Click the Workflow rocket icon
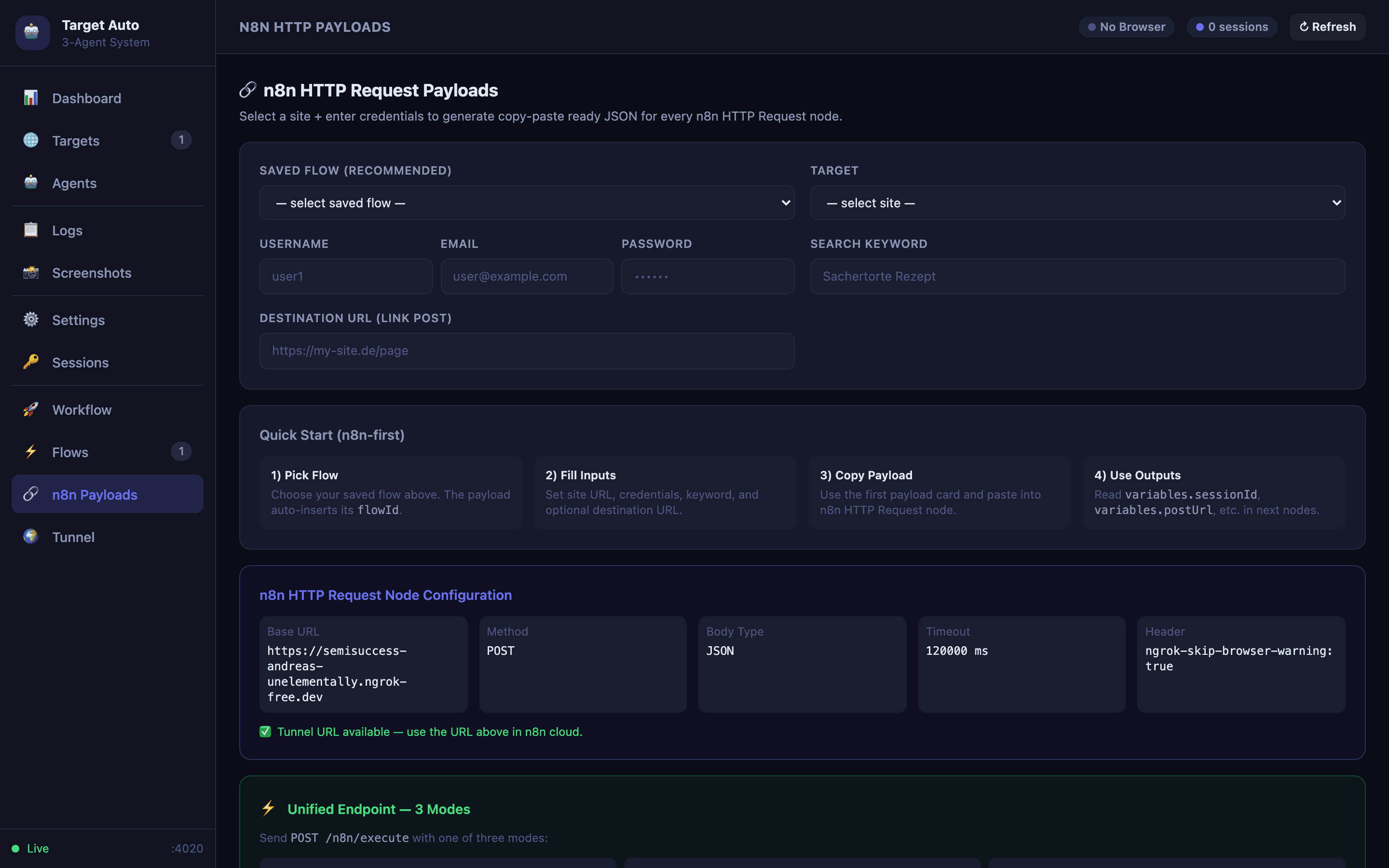Image resolution: width=1389 pixels, height=868 pixels. click(x=31, y=409)
